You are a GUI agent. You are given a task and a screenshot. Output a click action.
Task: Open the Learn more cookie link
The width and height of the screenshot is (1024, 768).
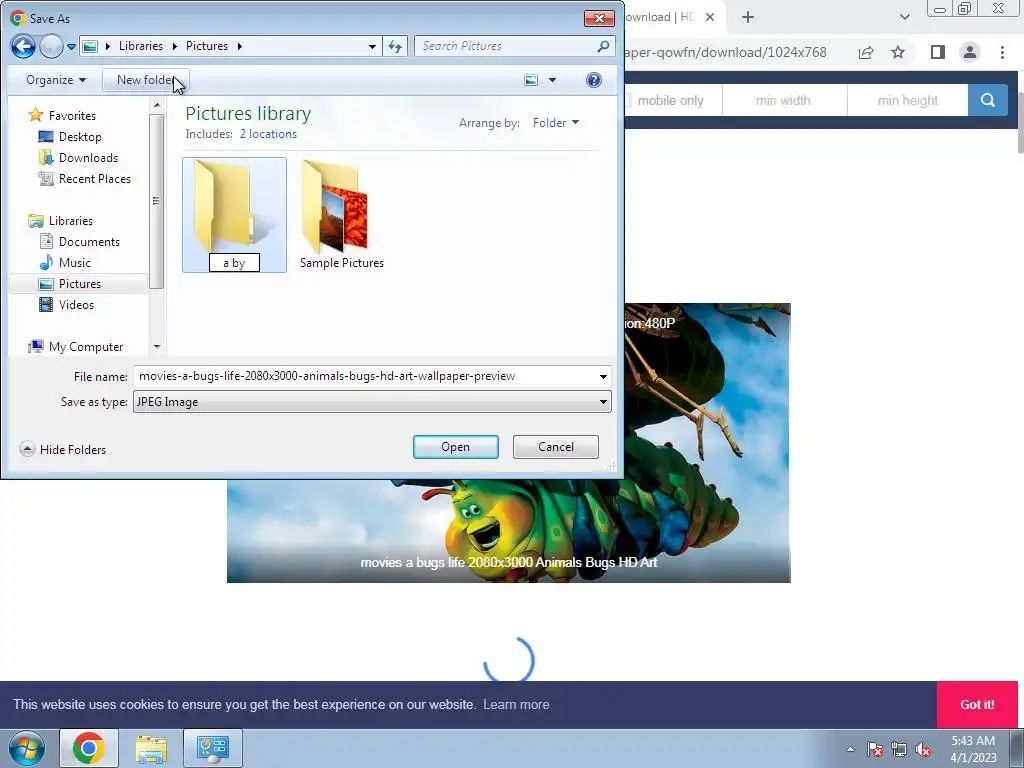[x=516, y=705]
